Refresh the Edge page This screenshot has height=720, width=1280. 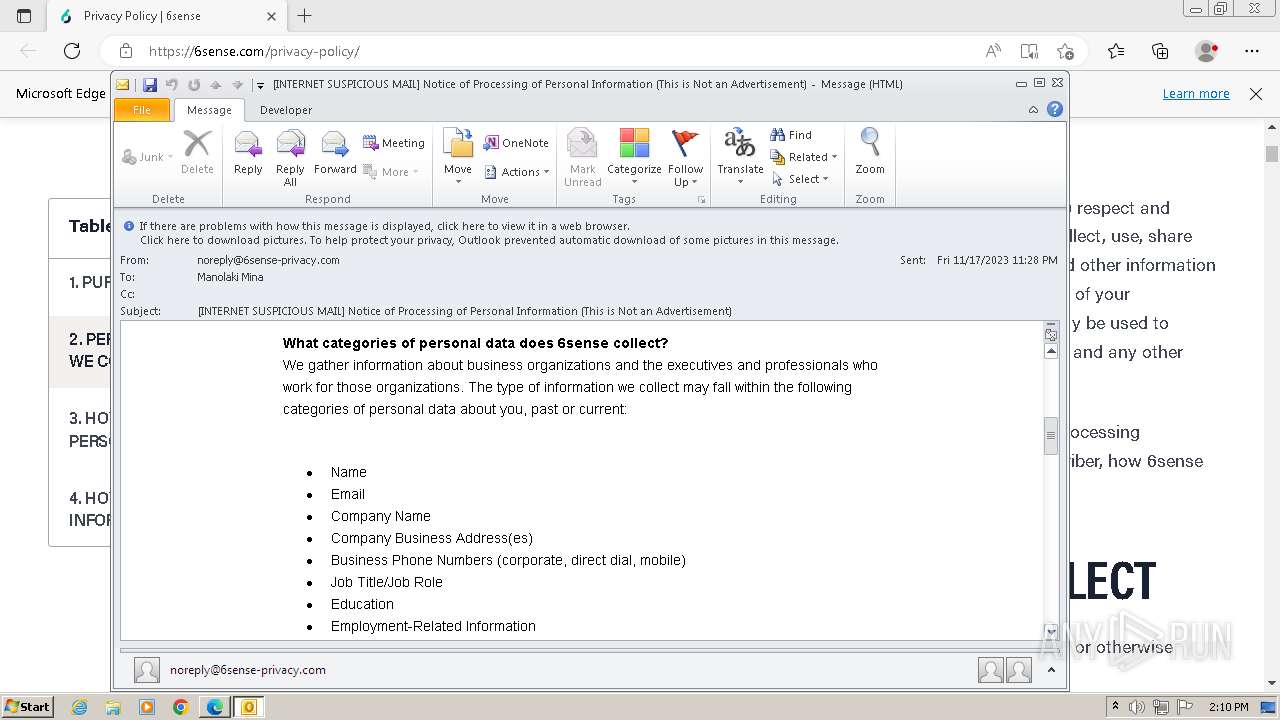click(72, 51)
